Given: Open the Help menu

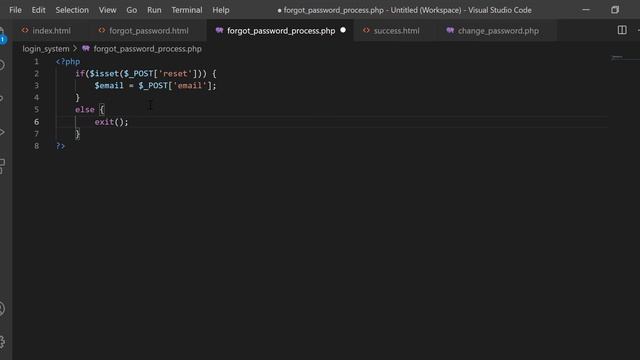Looking at the screenshot, I should click(x=220, y=10).
